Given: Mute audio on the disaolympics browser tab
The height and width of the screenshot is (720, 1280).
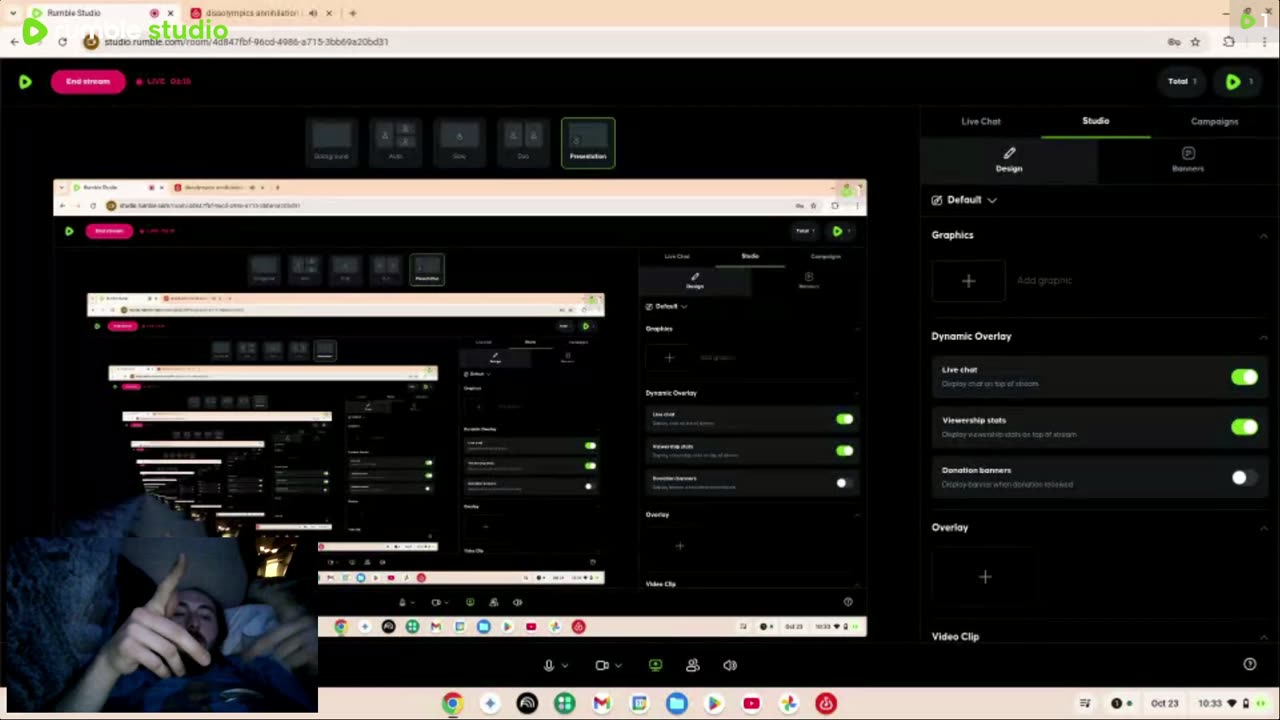Looking at the screenshot, I should [x=313, y=13].
